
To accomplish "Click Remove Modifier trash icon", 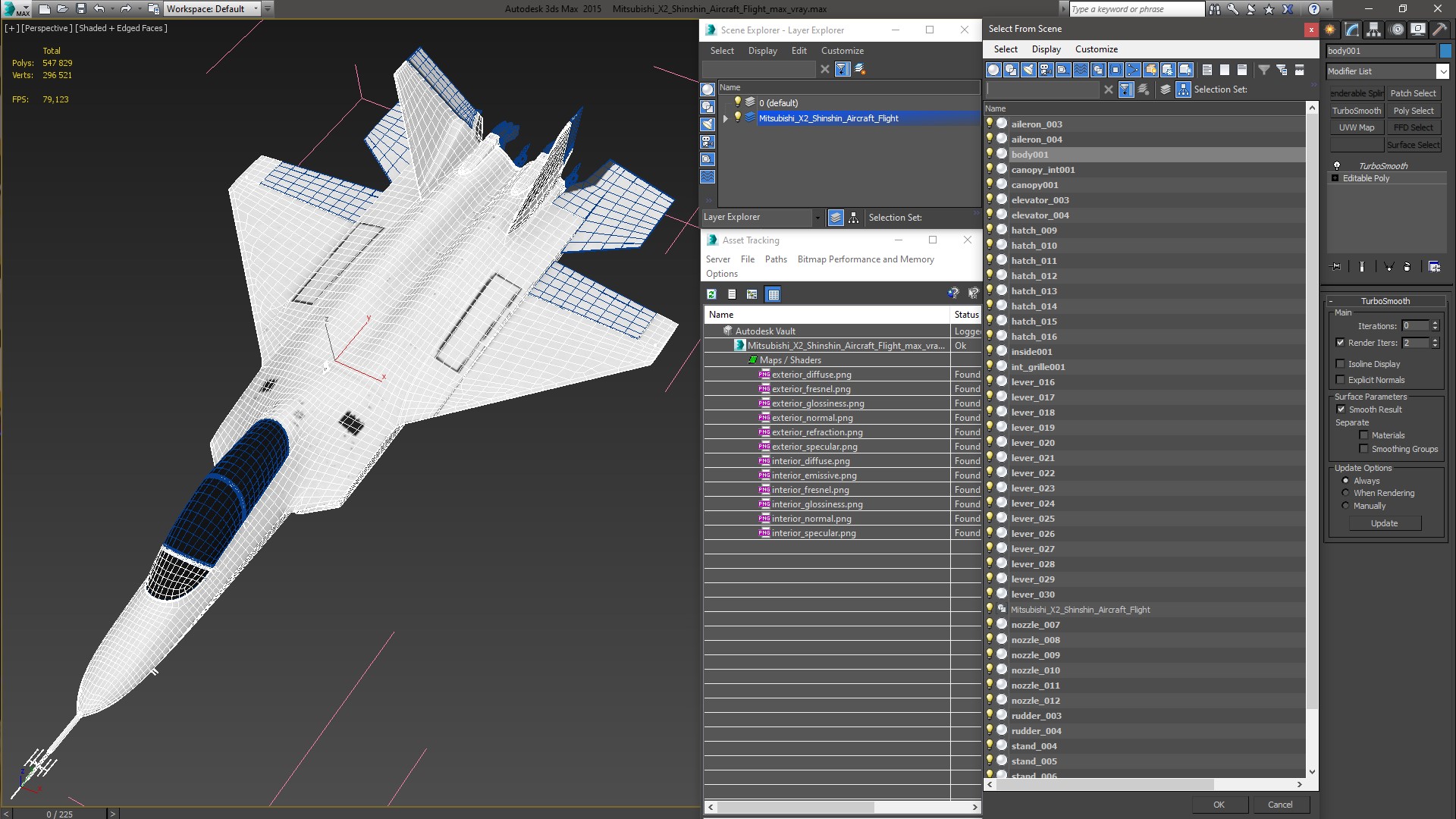I will [x=1407, y=267].
